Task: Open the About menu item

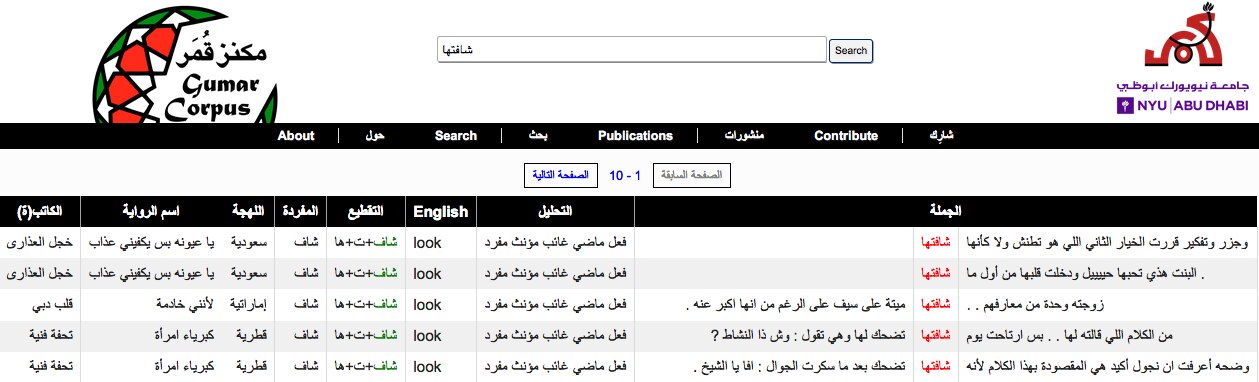Action: pos(296,136)
